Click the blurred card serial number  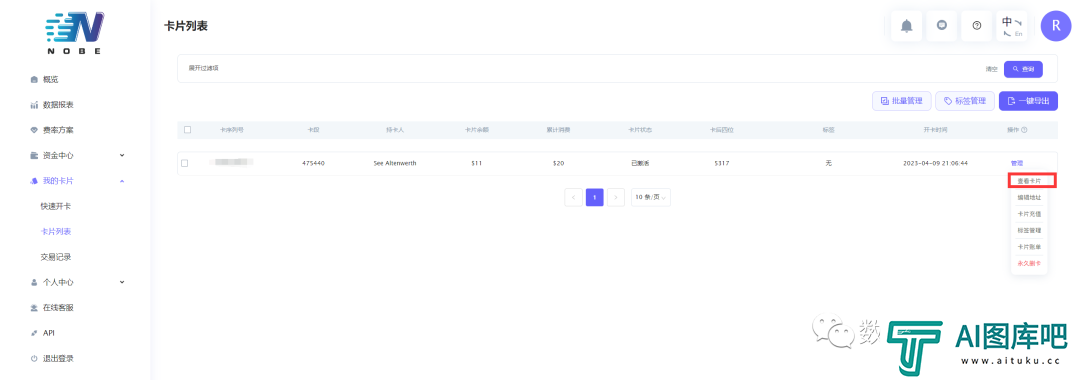coord(231,162)
